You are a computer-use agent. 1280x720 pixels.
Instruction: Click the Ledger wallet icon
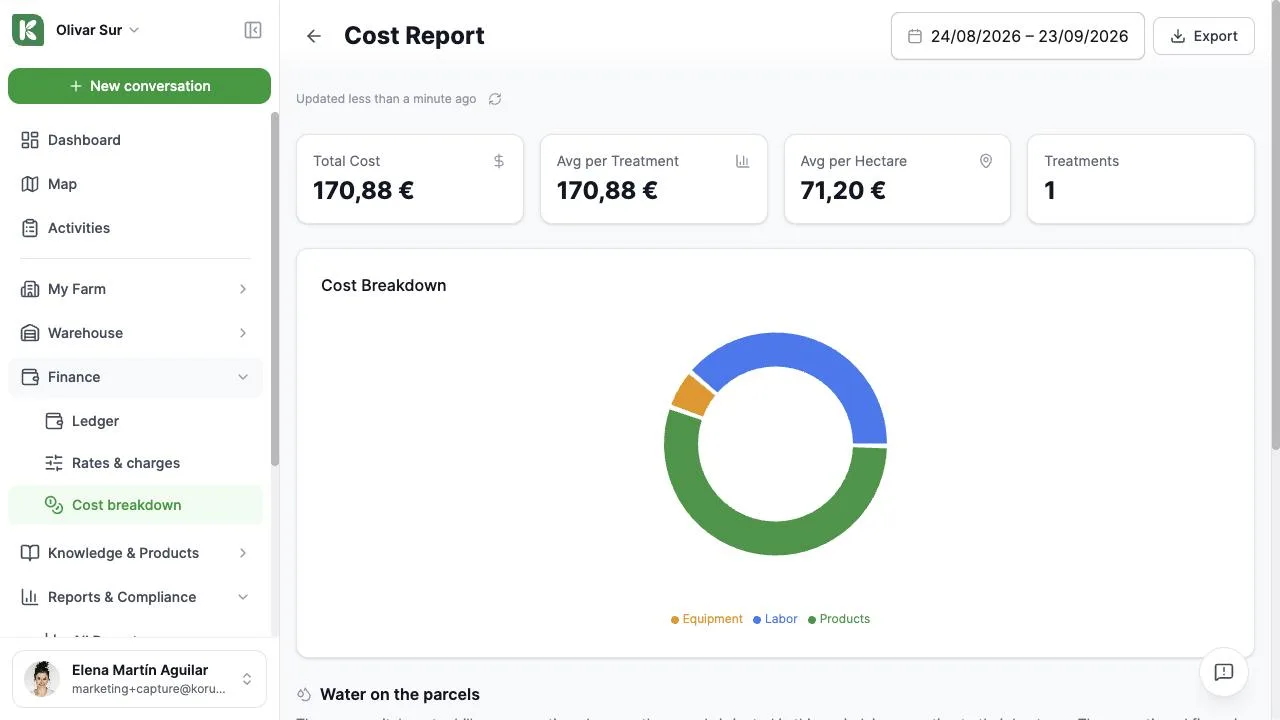pyautogui.click(x=54, y=421)
